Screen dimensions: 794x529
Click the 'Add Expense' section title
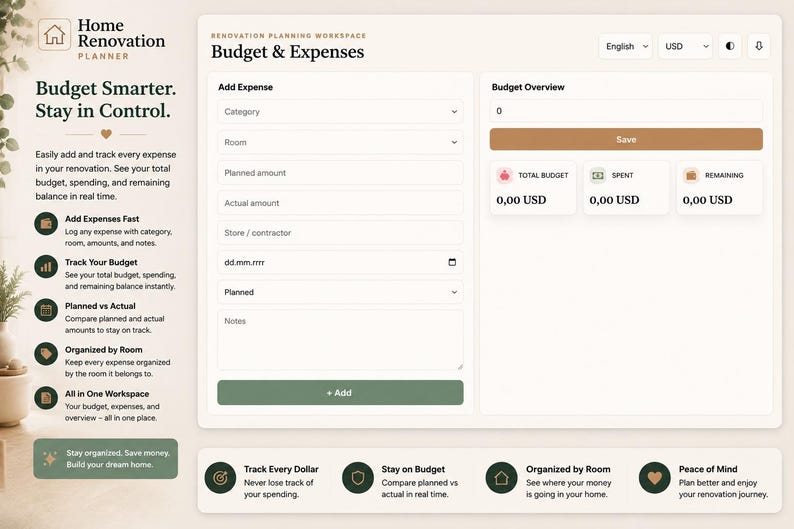click(245, 87)
